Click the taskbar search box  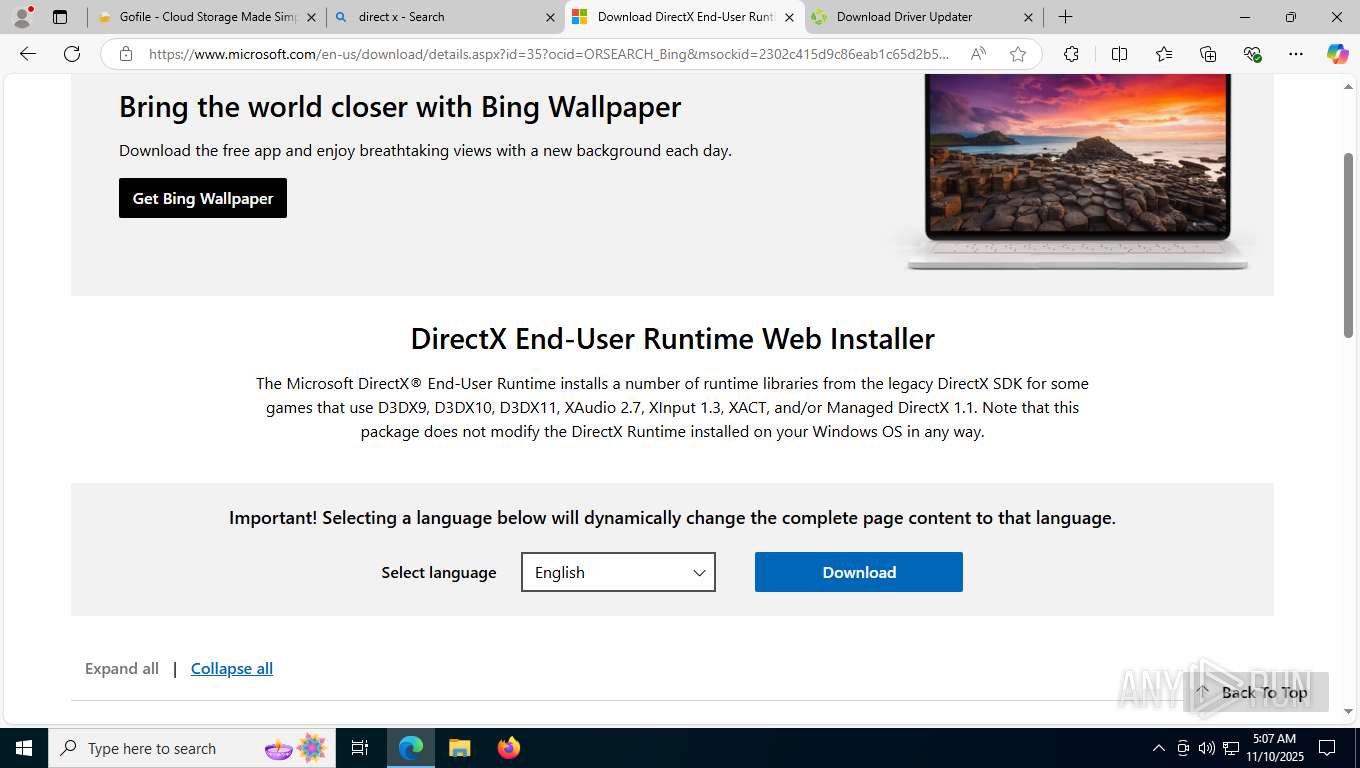[193, 748]
